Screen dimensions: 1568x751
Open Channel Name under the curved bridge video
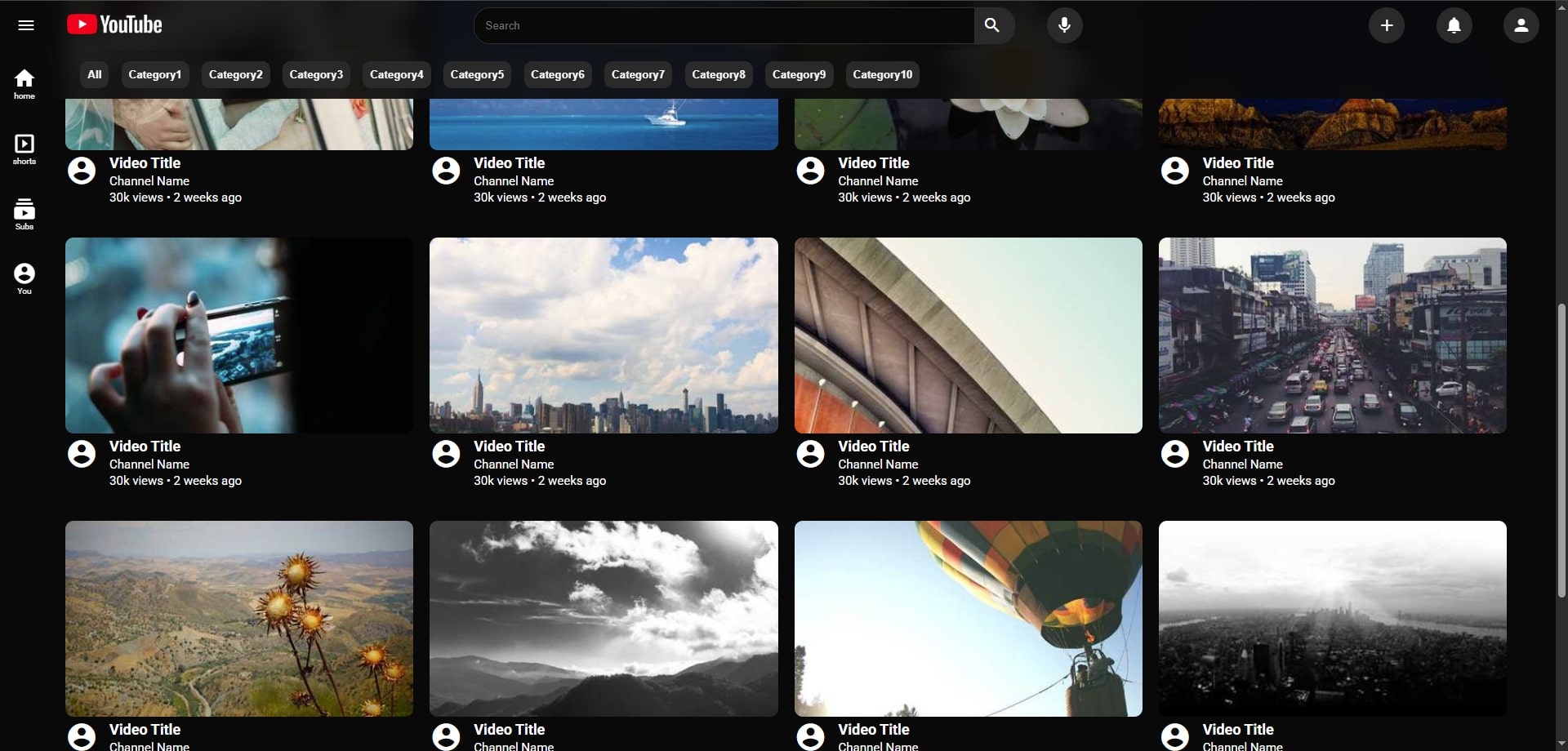(878, 464)
